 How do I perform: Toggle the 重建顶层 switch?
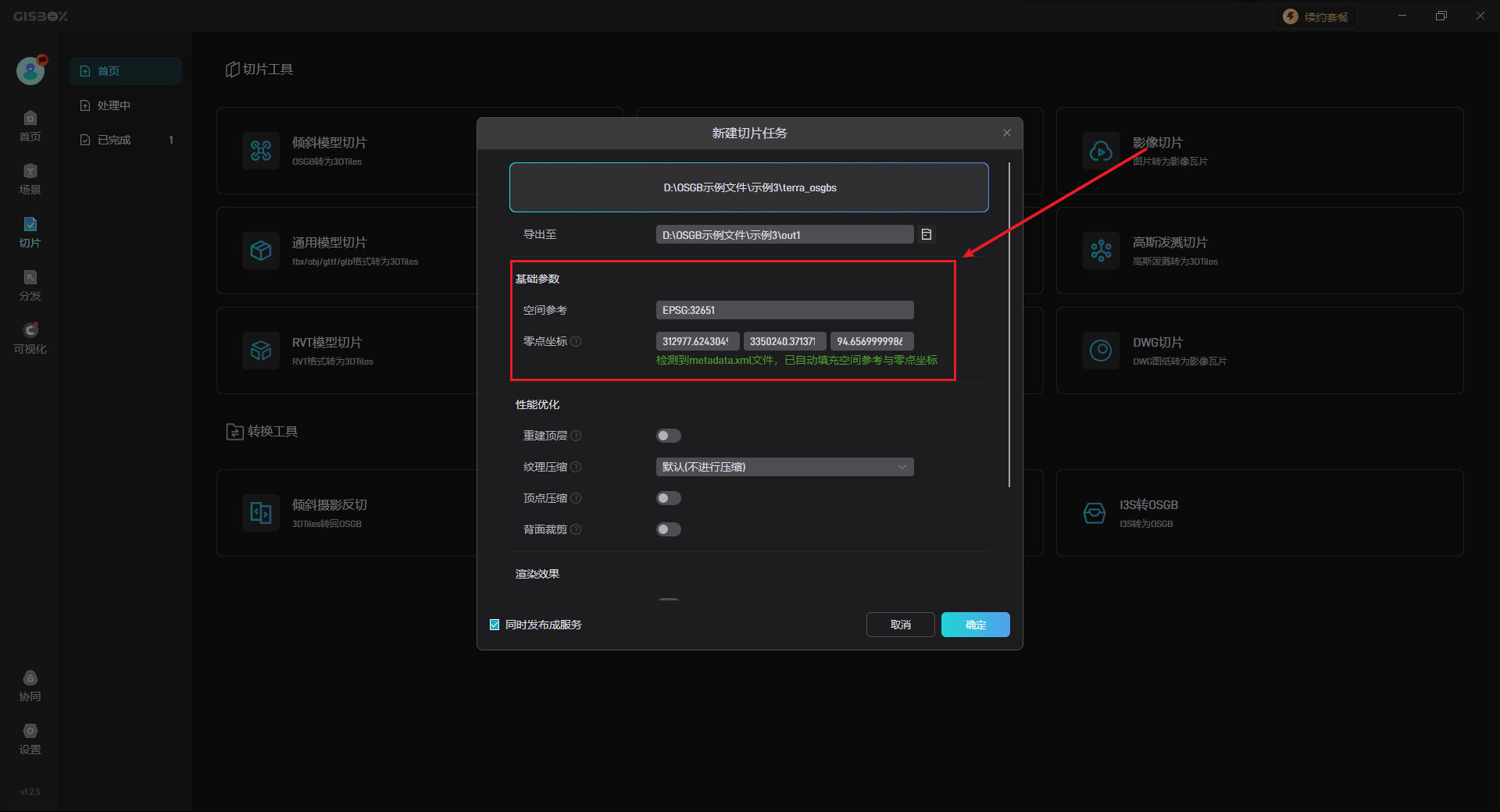coord(669,436)
